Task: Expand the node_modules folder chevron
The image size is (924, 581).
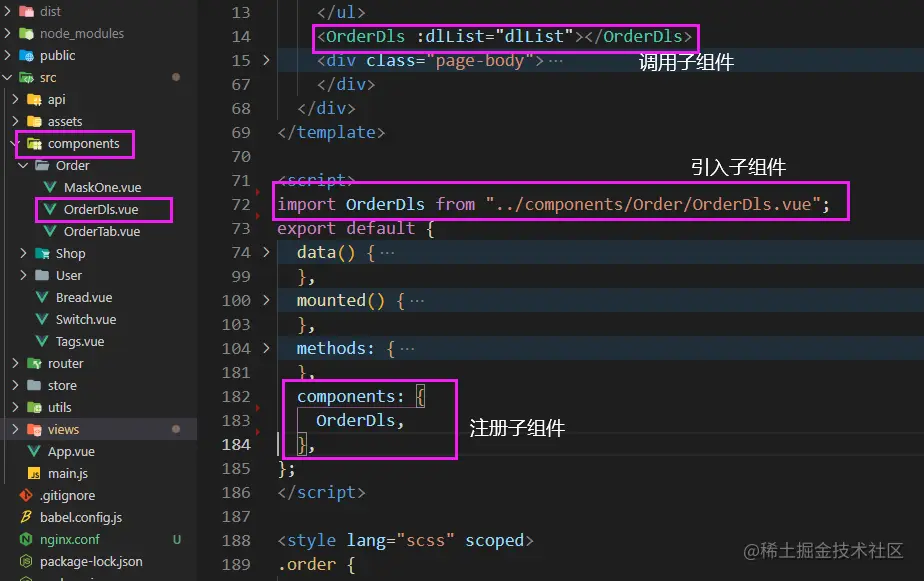Action: (8, 33)
